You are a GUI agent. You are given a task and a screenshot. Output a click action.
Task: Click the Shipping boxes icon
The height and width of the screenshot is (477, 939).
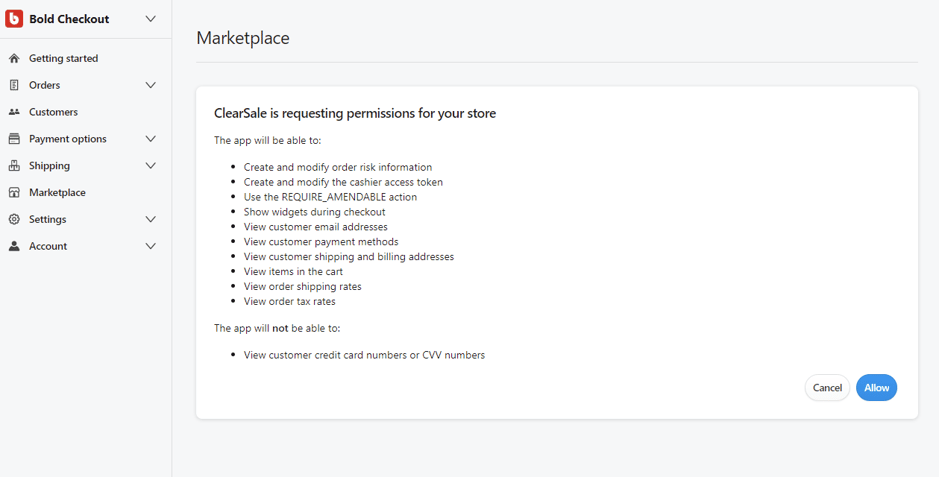(x=14, y=166)
